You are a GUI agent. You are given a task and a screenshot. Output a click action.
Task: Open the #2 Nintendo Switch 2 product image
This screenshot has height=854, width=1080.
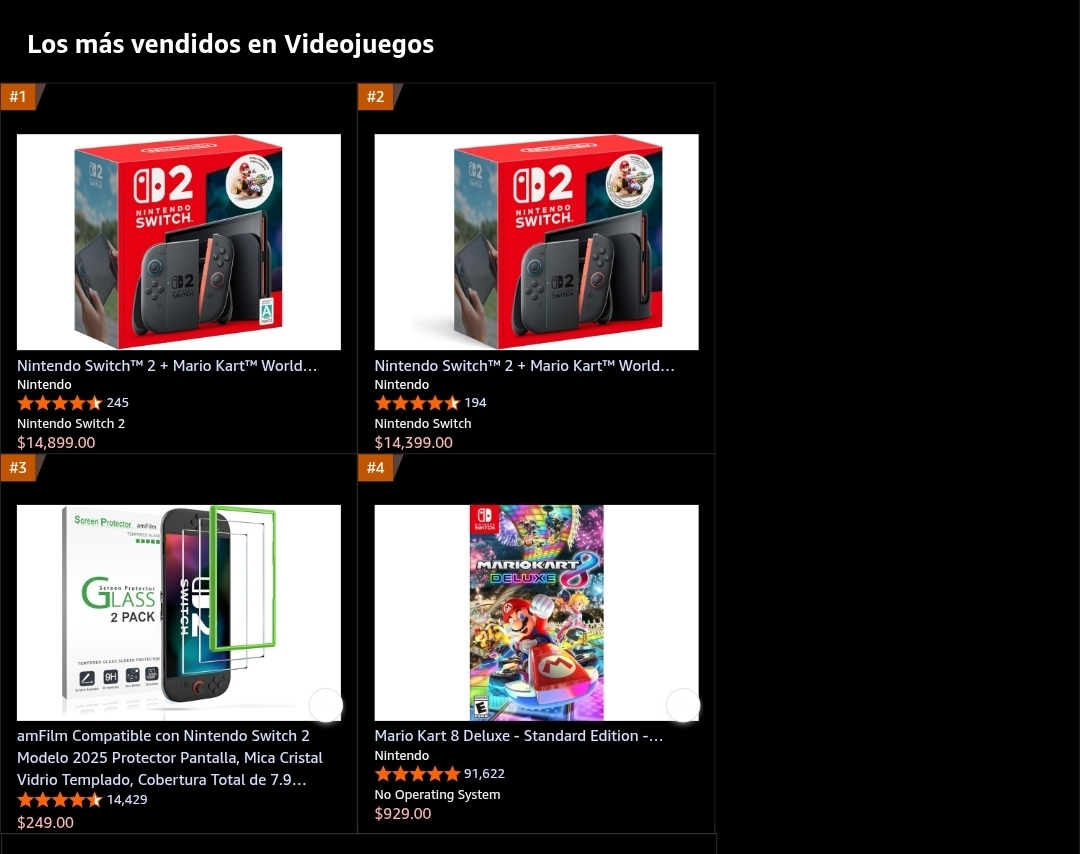point(536,242)
